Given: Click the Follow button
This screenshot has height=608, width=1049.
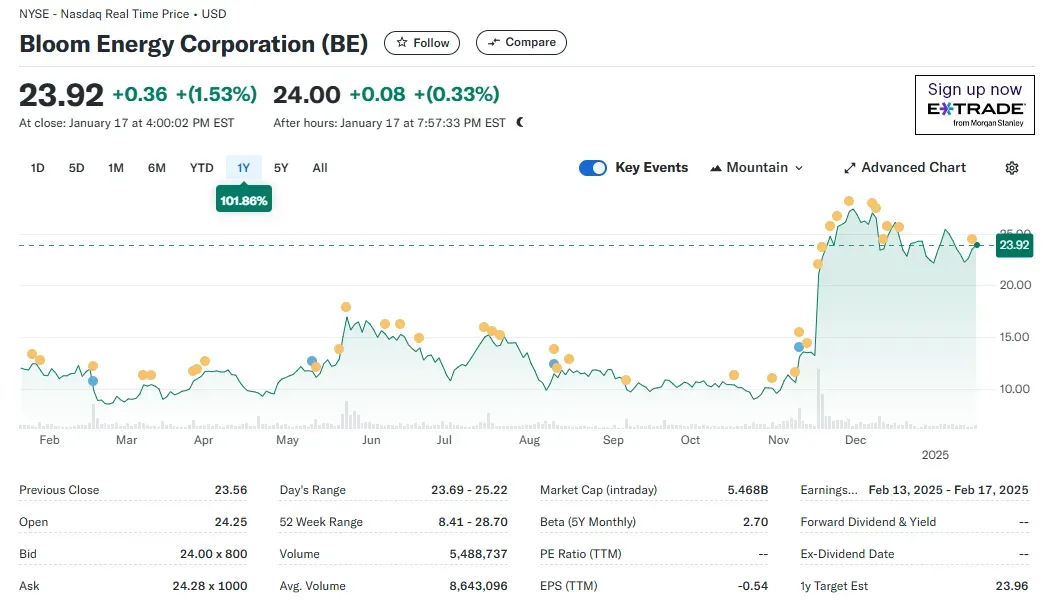Looking at the screenshot, I should coord(421,43).
